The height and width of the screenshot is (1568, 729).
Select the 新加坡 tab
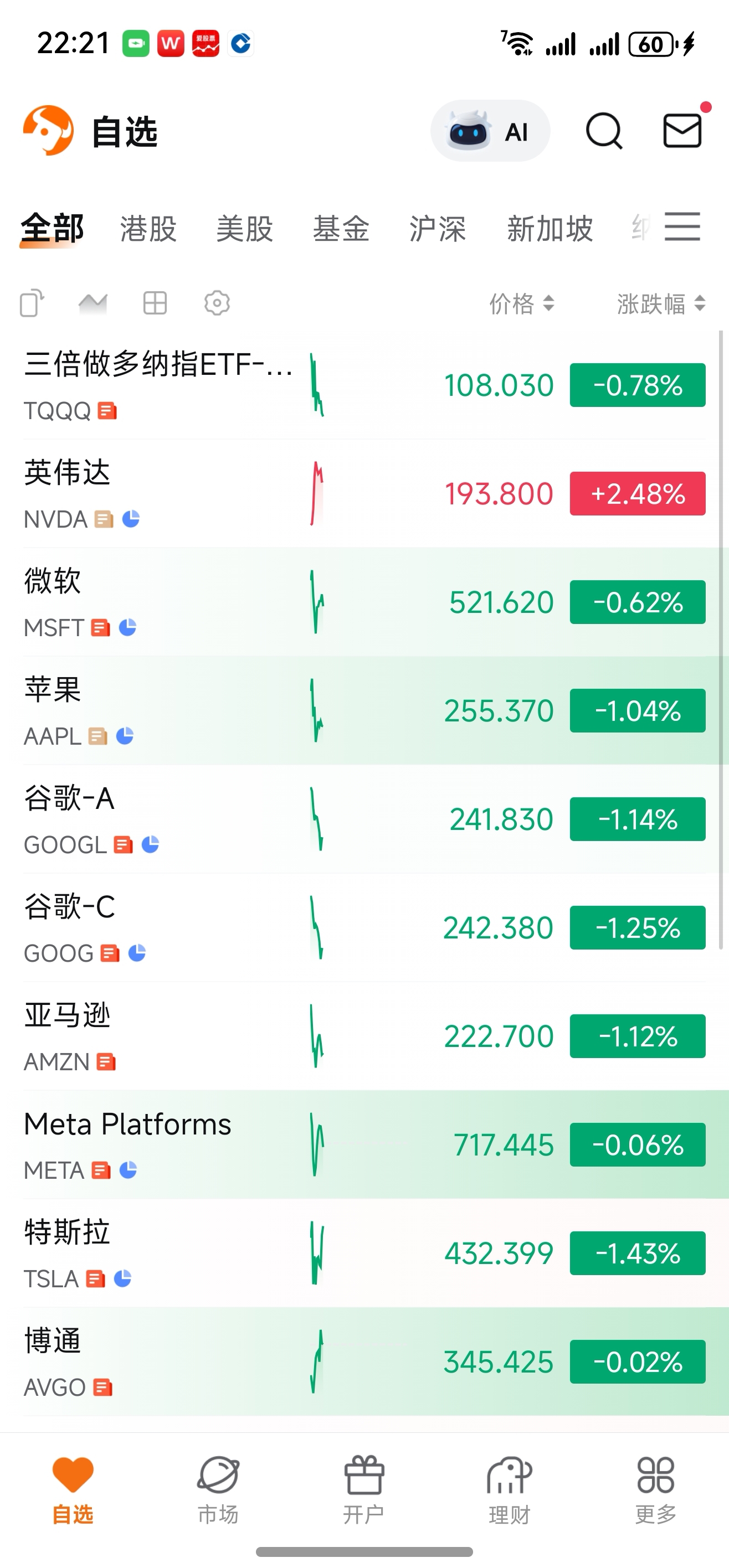pyautogui.click(x=550, y=229)
